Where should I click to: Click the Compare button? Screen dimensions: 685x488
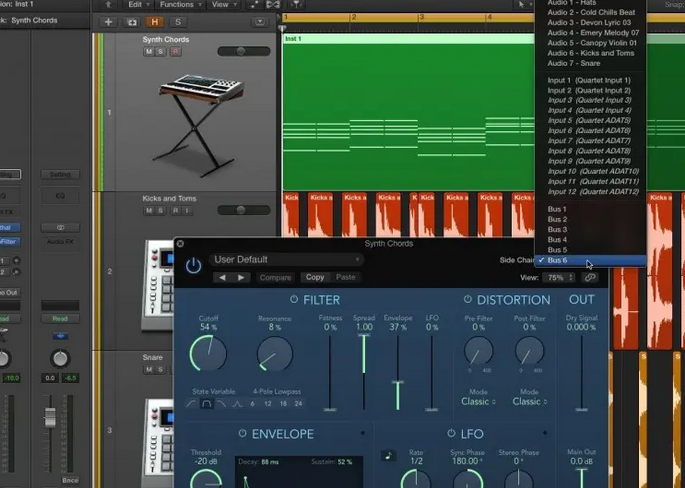click(275, 277)
